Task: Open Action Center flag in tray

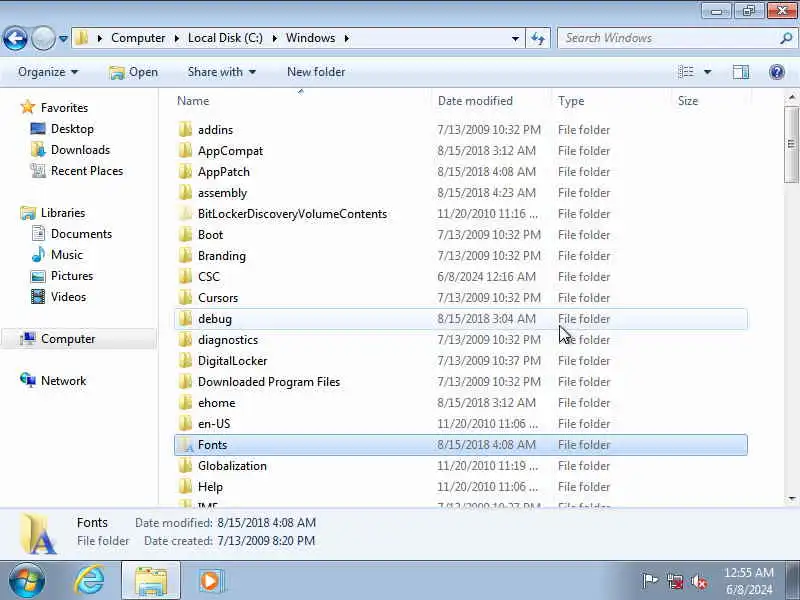Action: tap(649, 581)
